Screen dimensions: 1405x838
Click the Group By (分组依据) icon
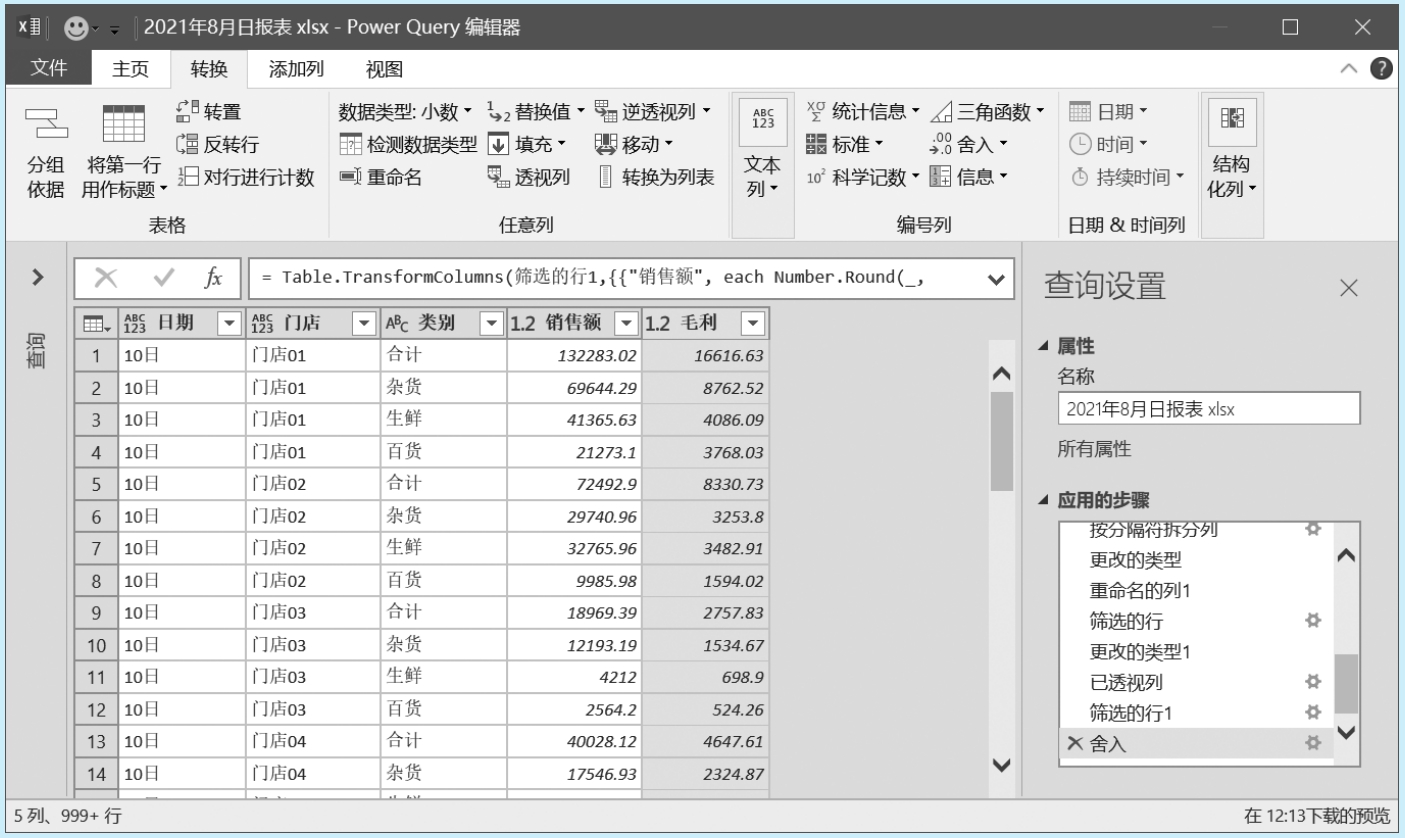[x=45, y=124]
